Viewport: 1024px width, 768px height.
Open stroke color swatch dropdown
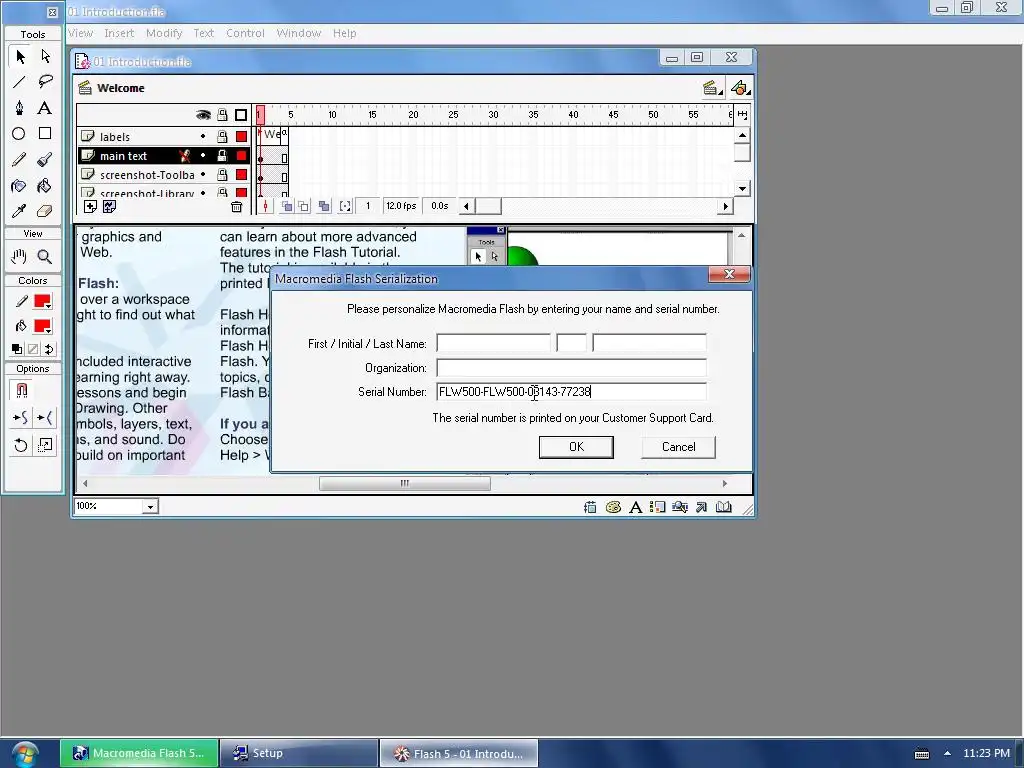pos(42,302)
